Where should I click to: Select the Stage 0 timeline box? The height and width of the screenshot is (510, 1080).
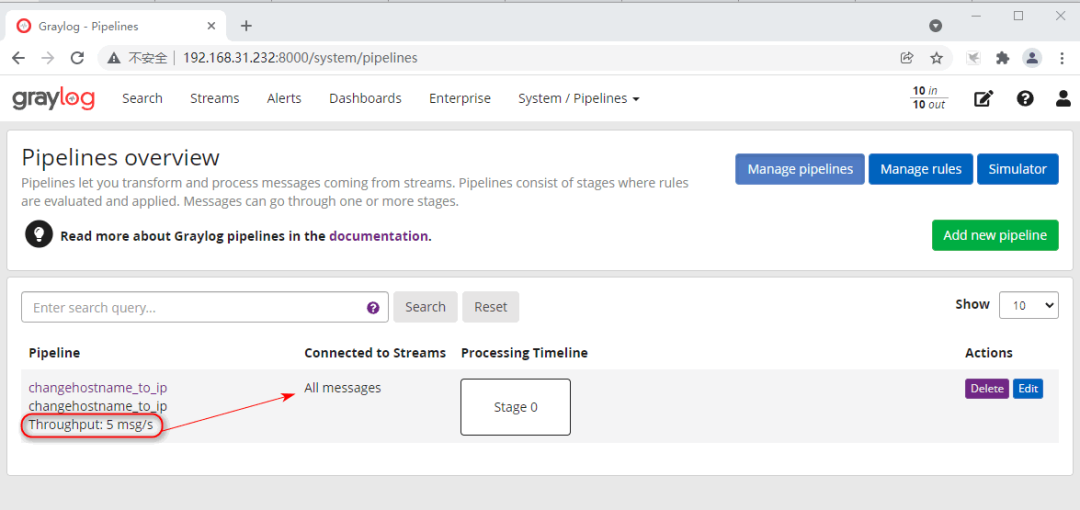pos(515,407)
